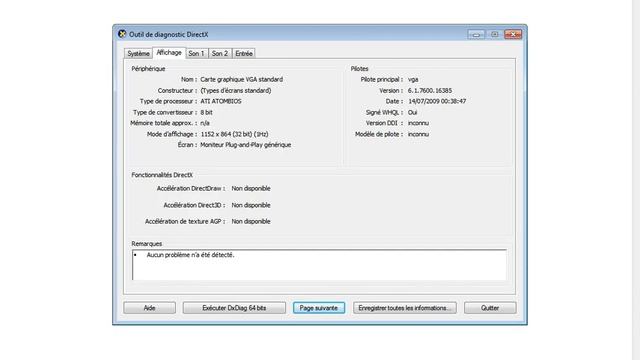Click '(Types d'écrans standard)' value
The image size is (640, 360).
point(236,90)
